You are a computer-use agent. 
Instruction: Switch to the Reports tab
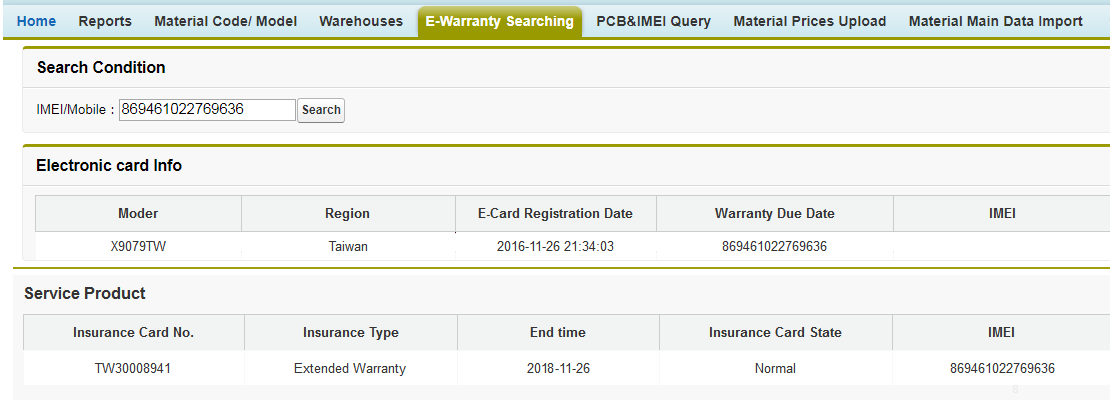point(105,21)
